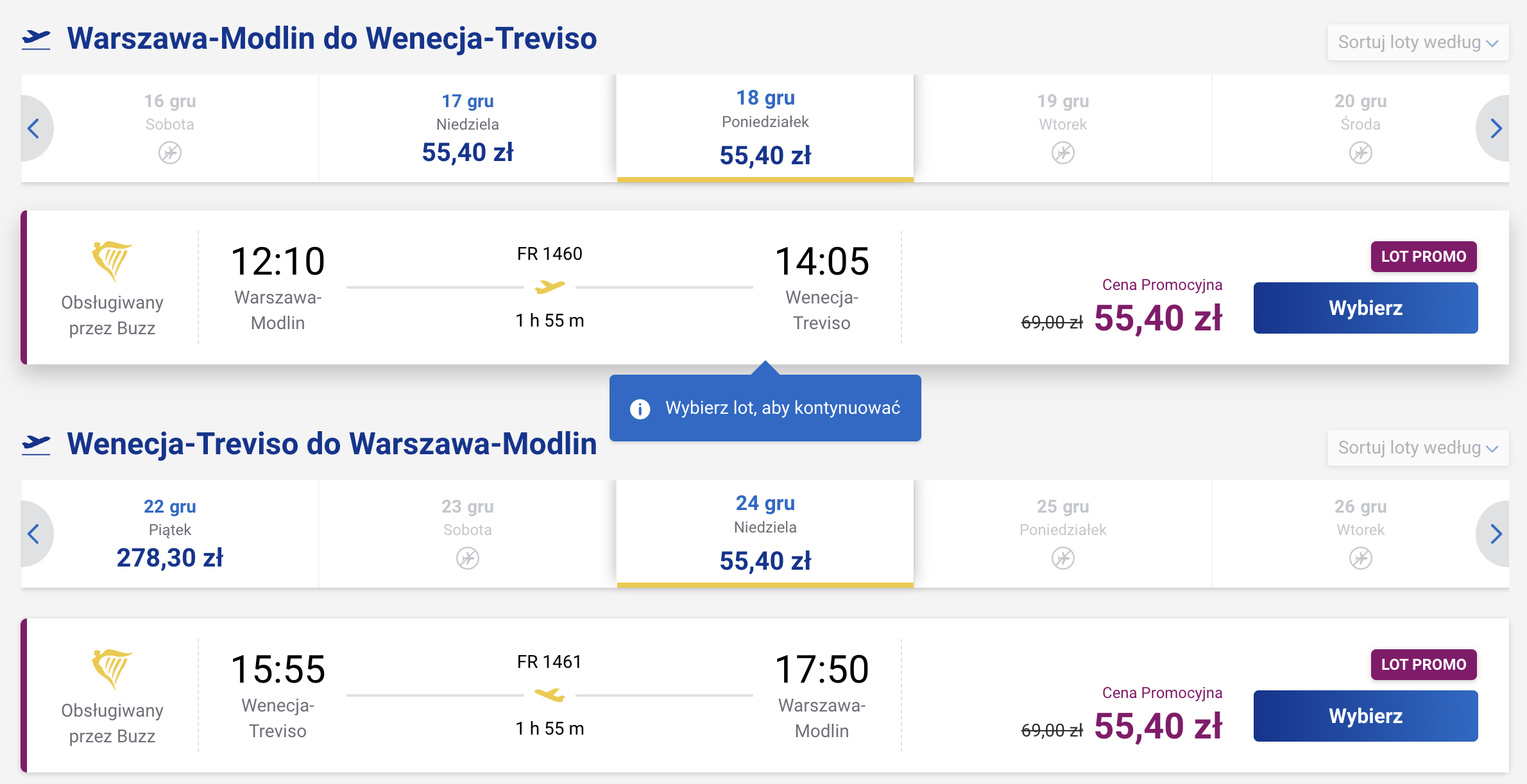Screen dimensions: 1527x784
Task: Click the info icon in the blue tooltip
Action: [x=640, y=409]
